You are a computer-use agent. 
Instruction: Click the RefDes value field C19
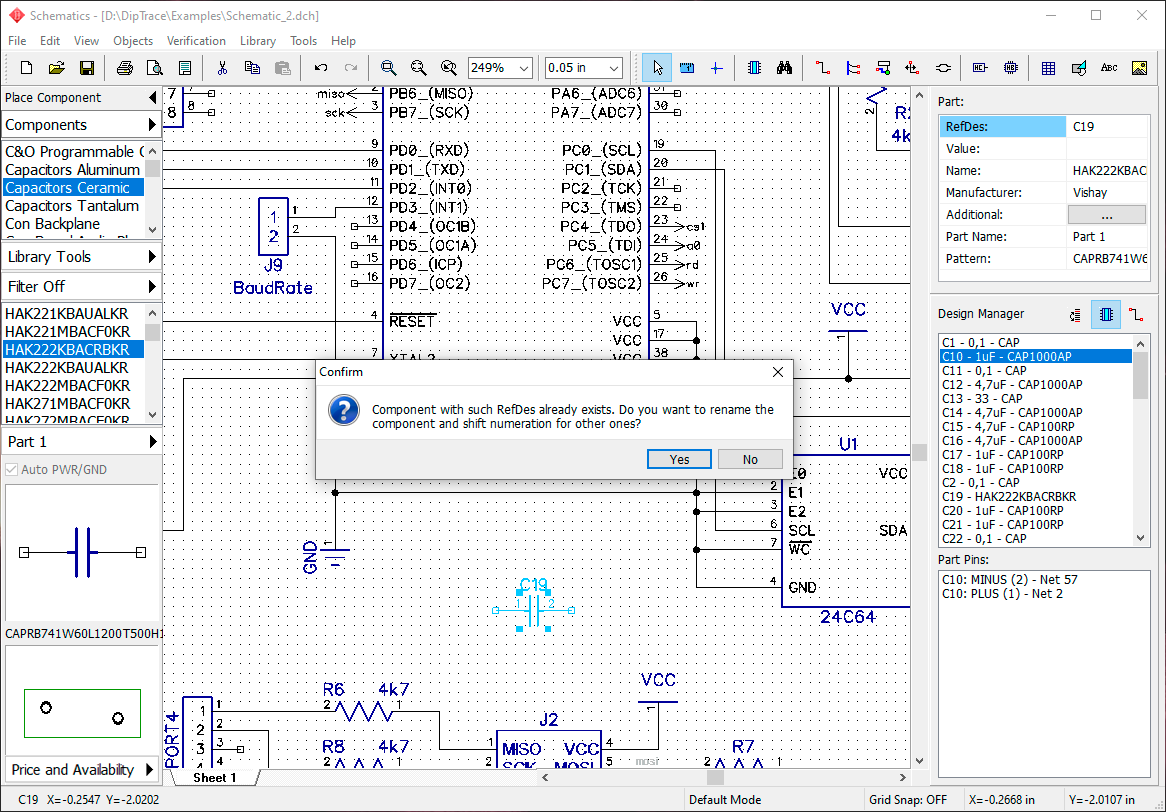pyautogui.click(x=1107, y=126)
